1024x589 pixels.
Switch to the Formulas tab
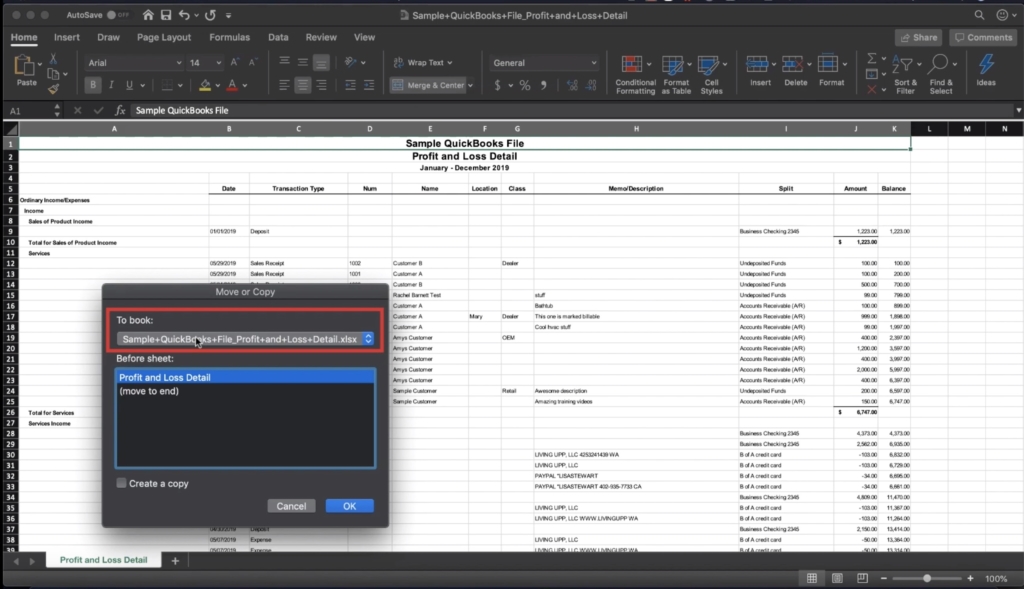229,37
